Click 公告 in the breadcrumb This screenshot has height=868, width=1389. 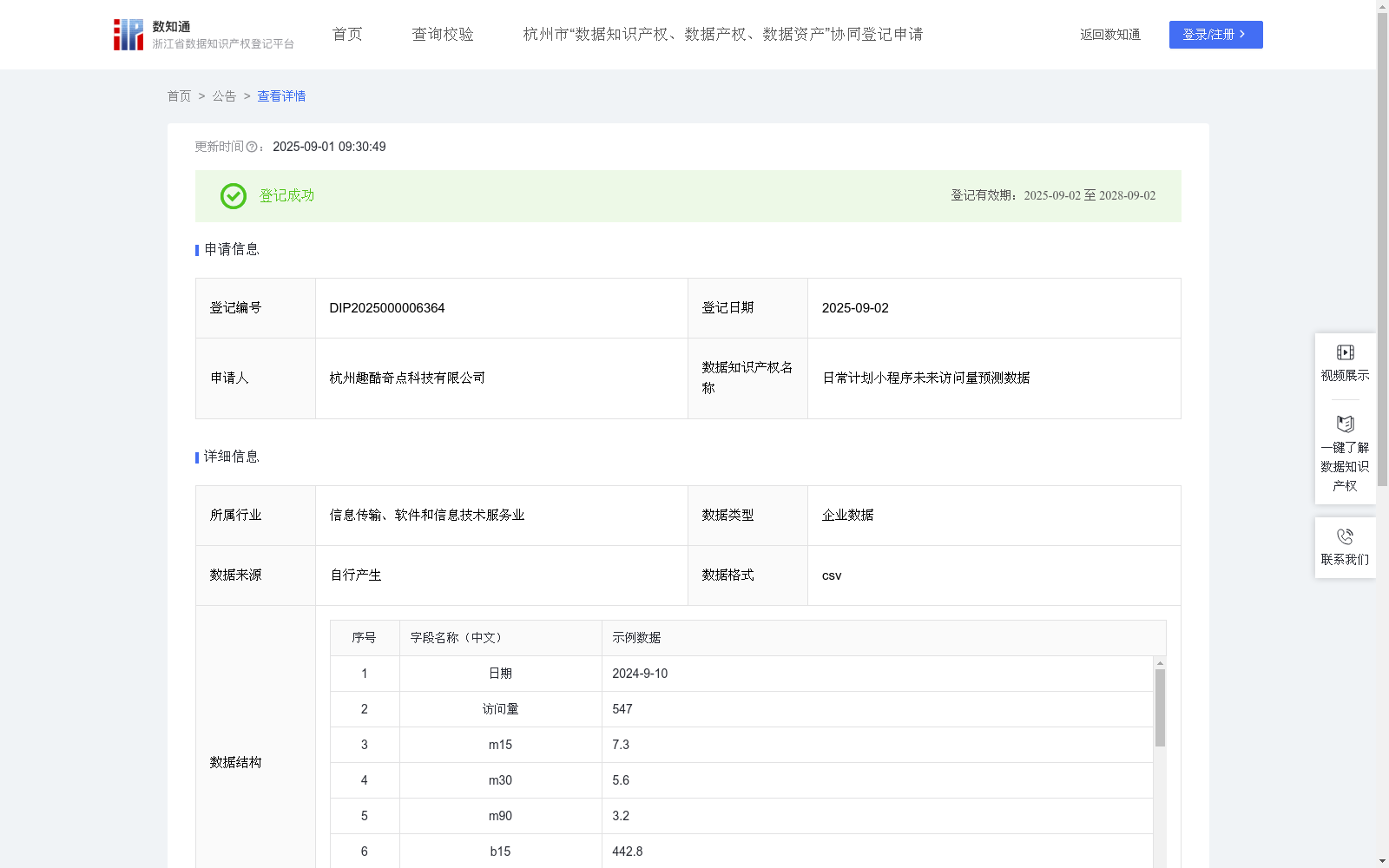coord(224,96)
